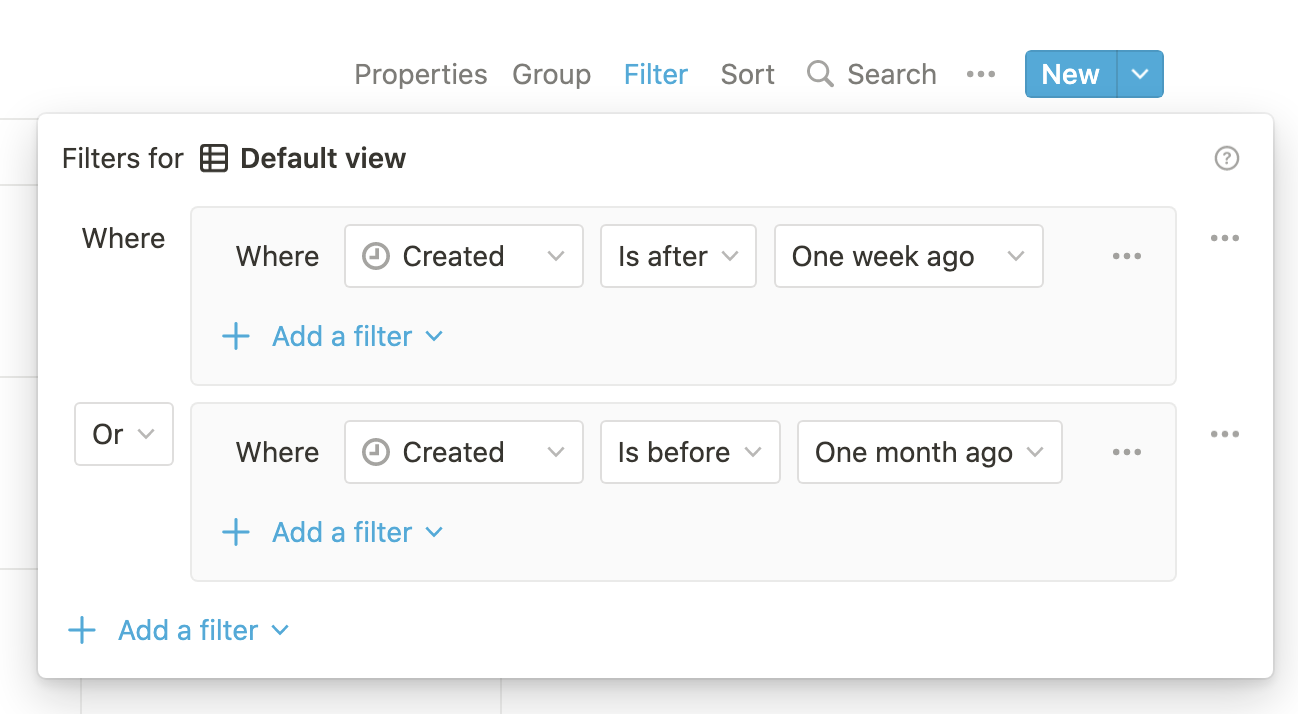1298x714 pixels.
Task: Click the table icon beside Default view
Action: [214, 158]
